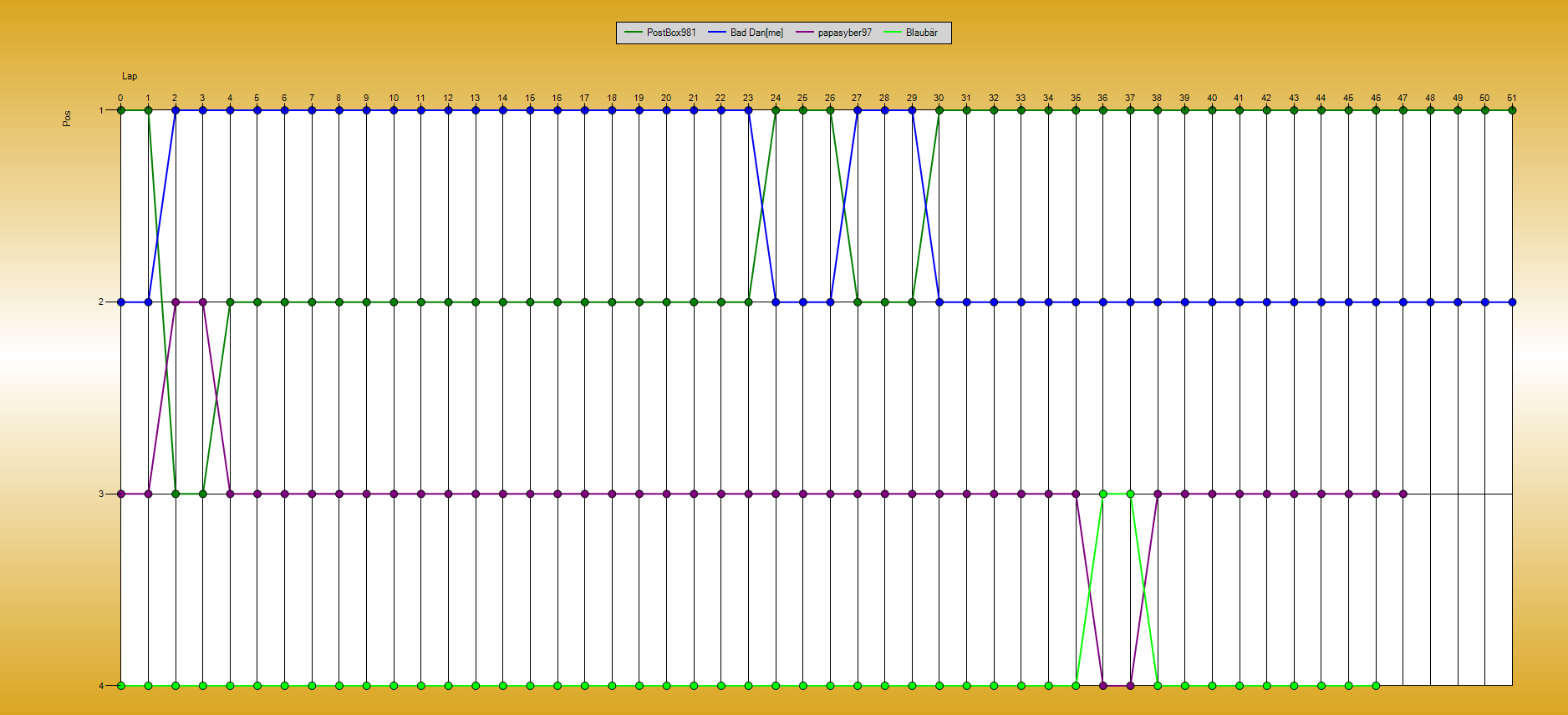1568x715 pixels.
Task: Click the lap 51 axis label
Action: click(1512, 98)
